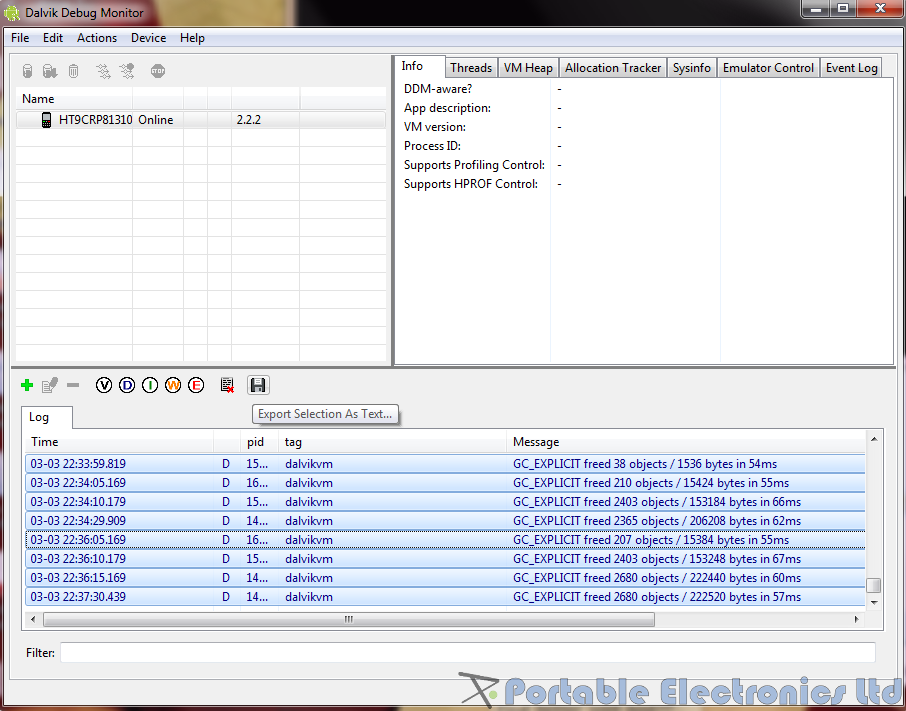Click the Name column header in device list

click(74, 99)
